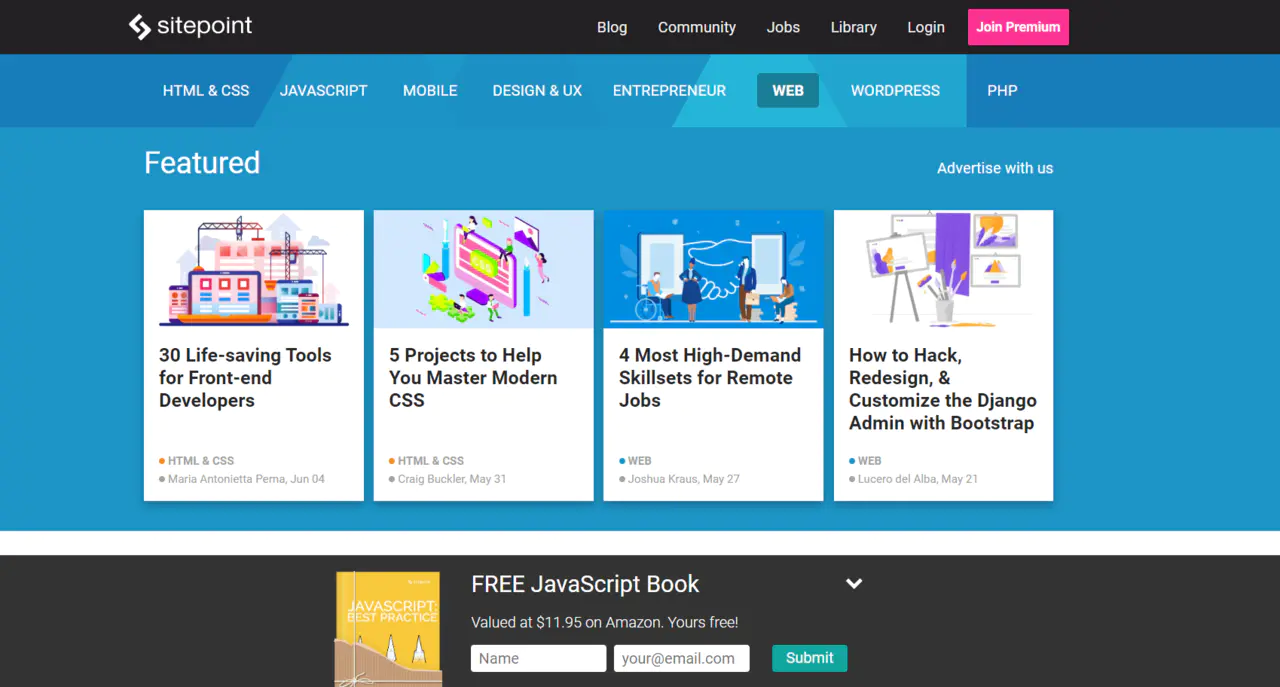Open the Django Admin article image

pyautogui.click(x=944, y=269)
